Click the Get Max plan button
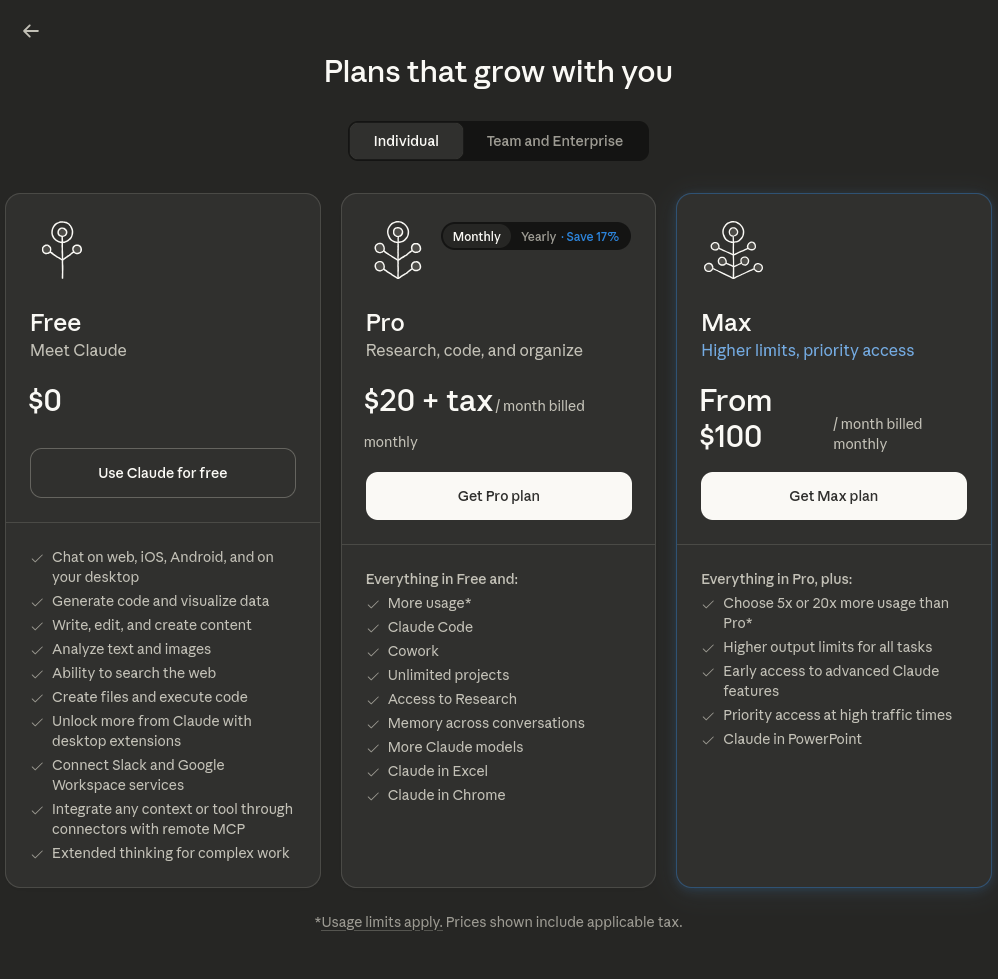Image resolution: width=998 pixels, height=979 pixels. (833, 496)
